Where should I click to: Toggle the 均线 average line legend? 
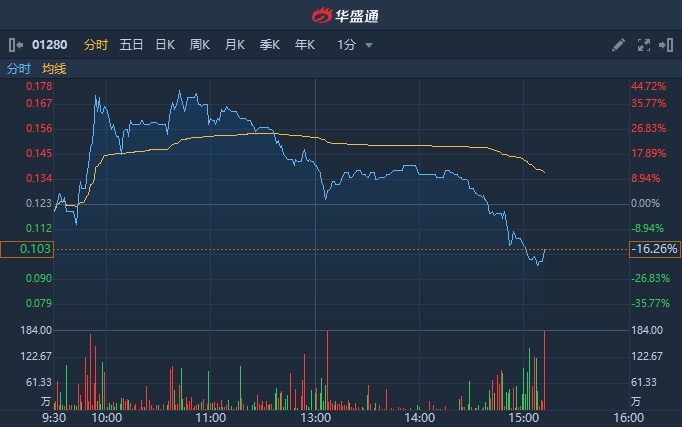[x=54, y=69]
